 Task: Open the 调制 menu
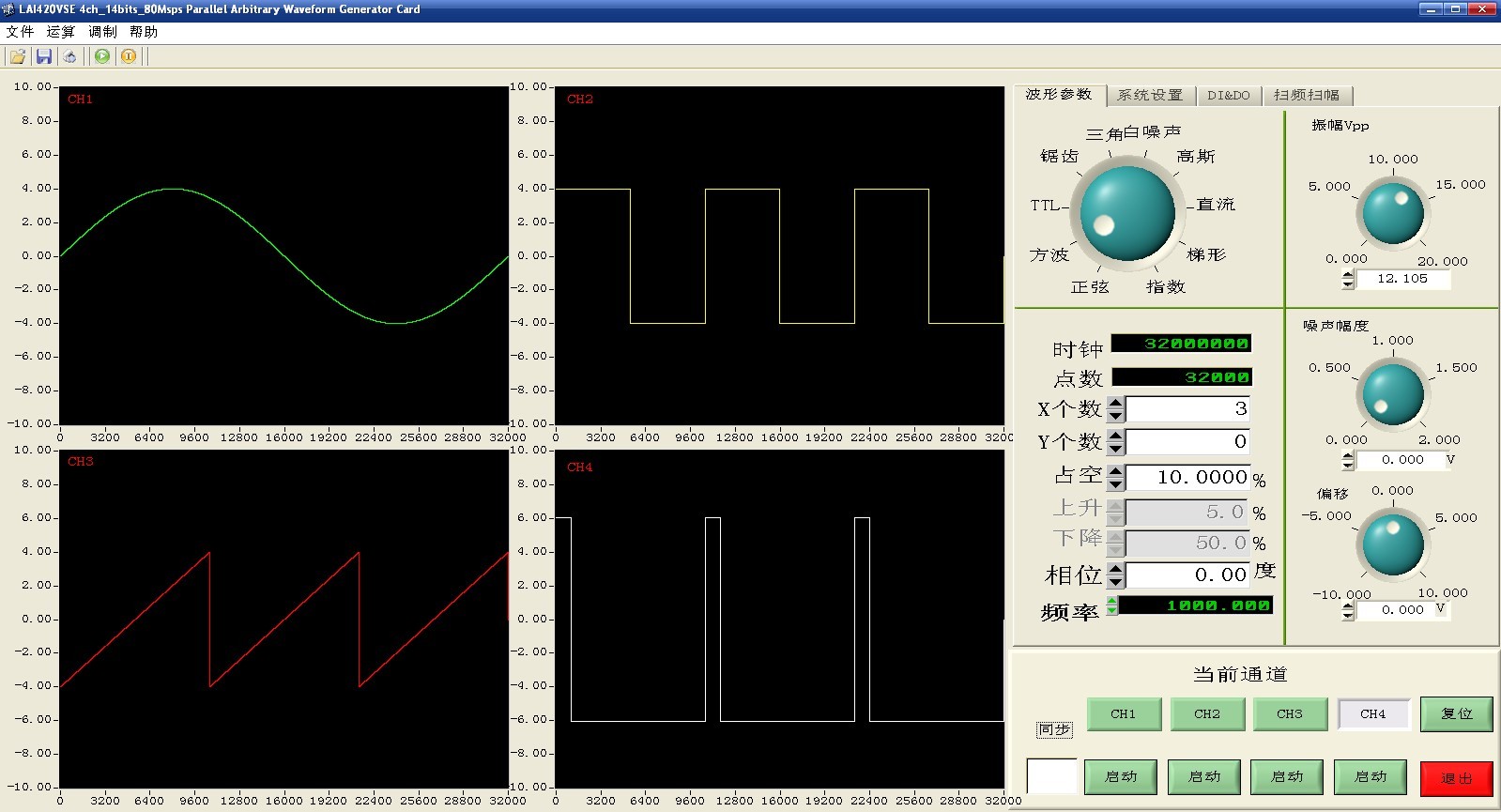pyautogui.click(x=102, y=32)
